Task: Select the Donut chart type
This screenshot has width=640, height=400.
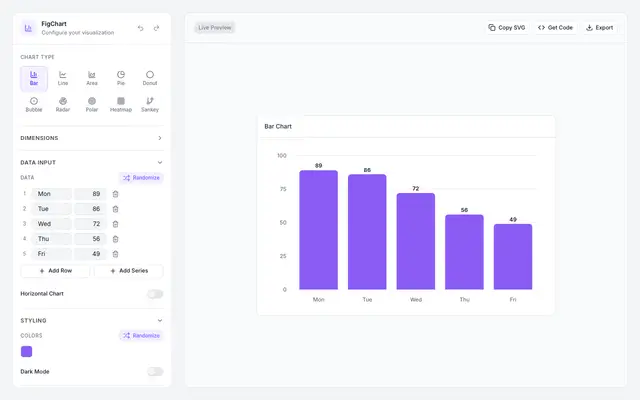Action: coord(150,78)
